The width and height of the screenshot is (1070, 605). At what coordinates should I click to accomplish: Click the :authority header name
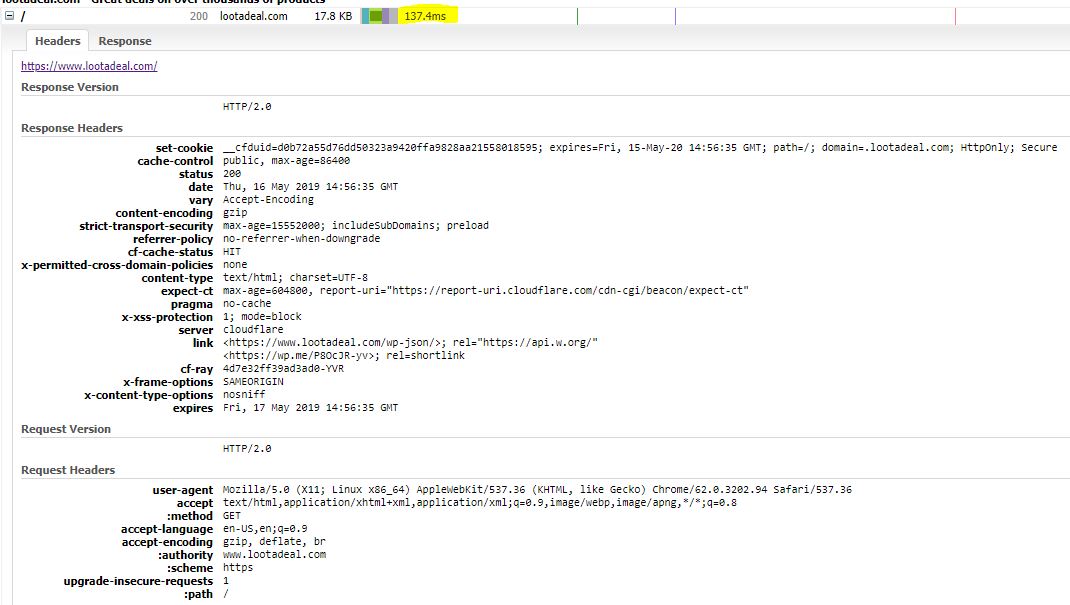(186, 555)
